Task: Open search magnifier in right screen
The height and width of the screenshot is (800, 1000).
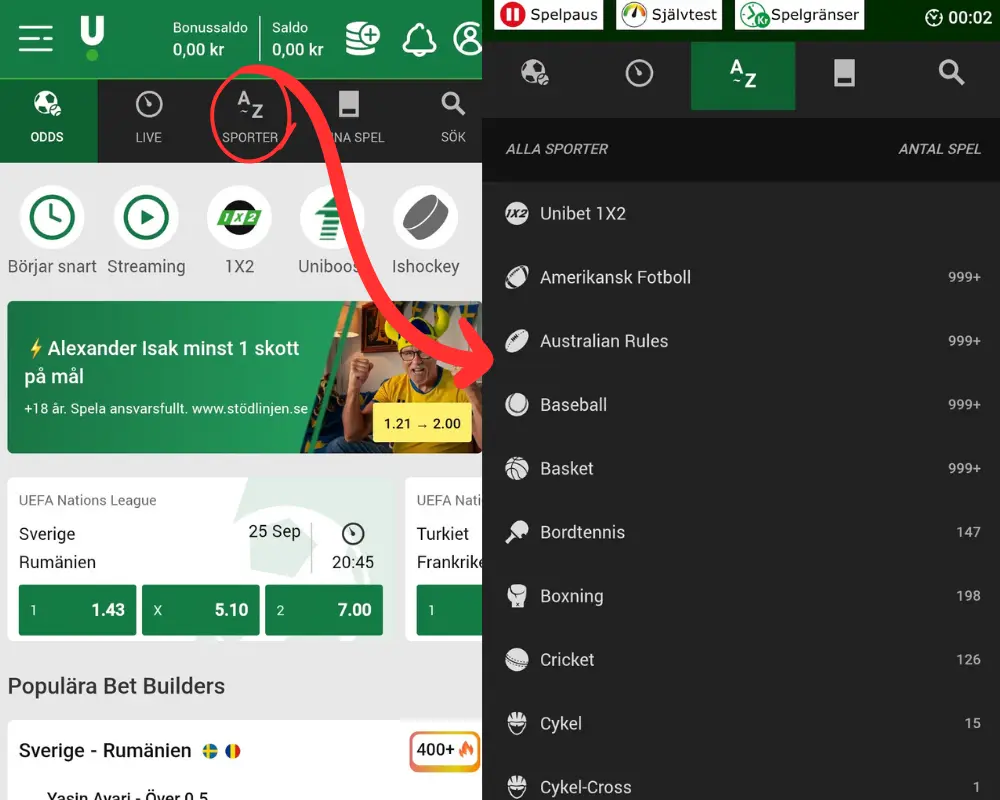Action: coord(951,73)
